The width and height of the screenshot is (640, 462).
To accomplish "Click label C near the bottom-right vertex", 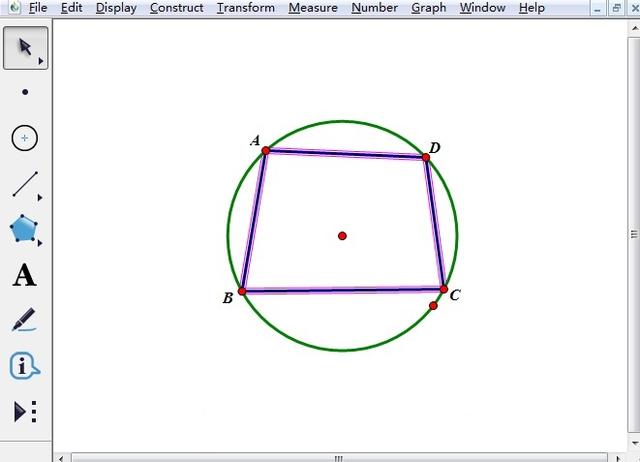I will [455, 295].
